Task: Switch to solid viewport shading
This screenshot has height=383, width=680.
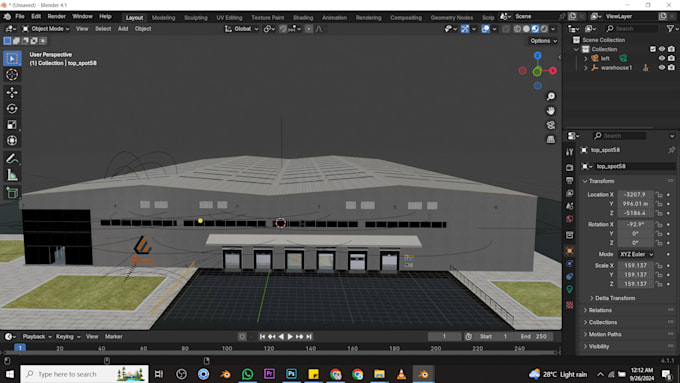Action: tap(526, 29)
